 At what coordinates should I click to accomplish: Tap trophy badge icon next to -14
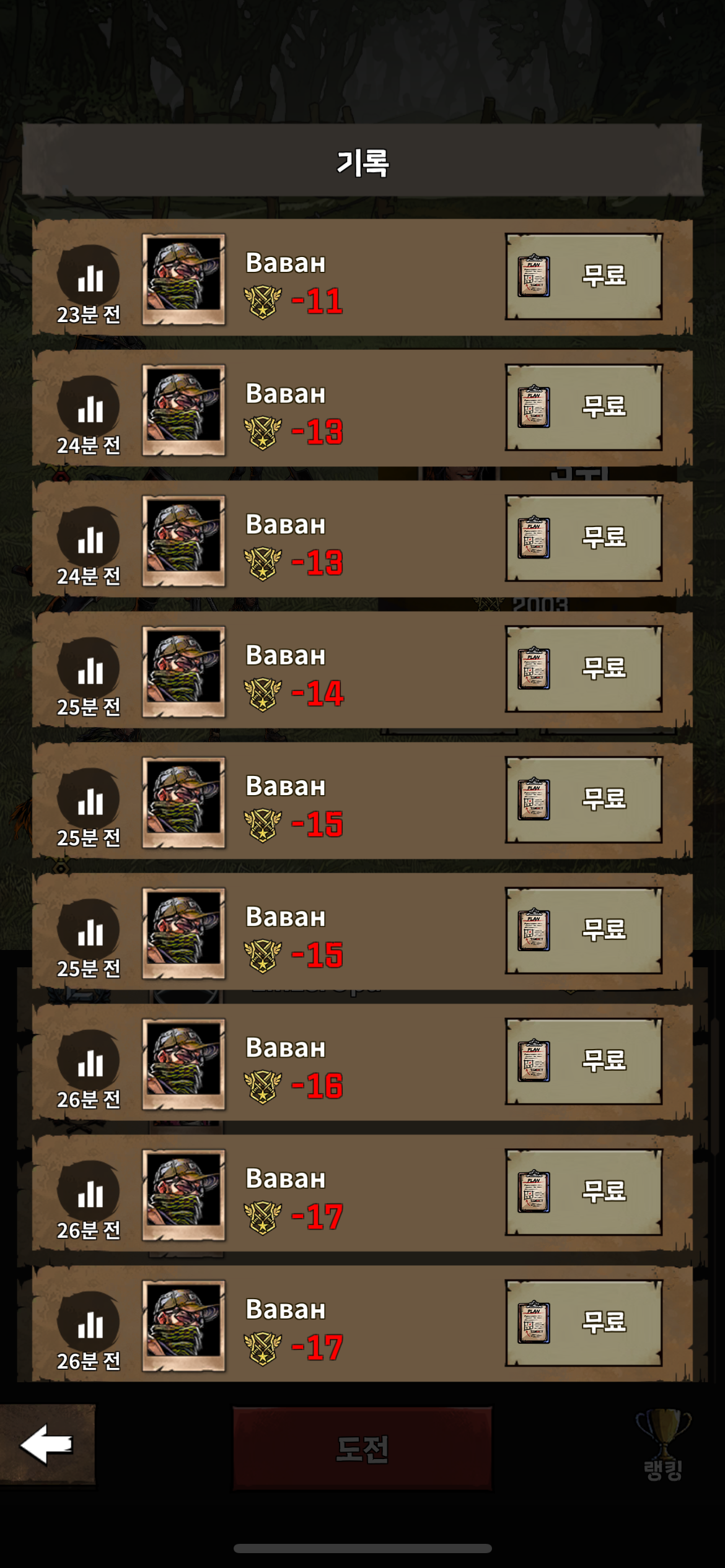pyautogui.click(x=263, y=694)
